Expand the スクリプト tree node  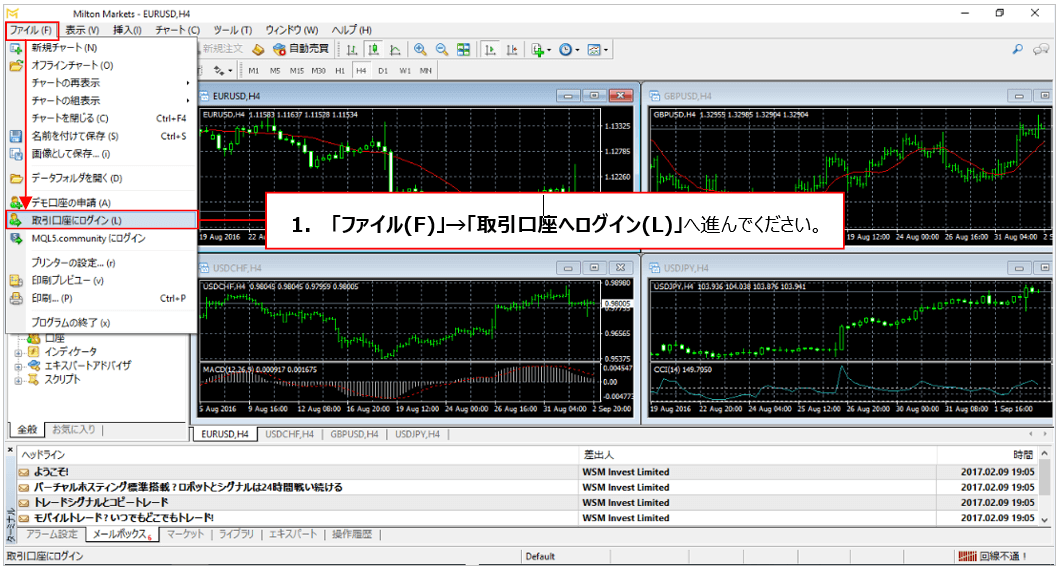click(18, 379)
